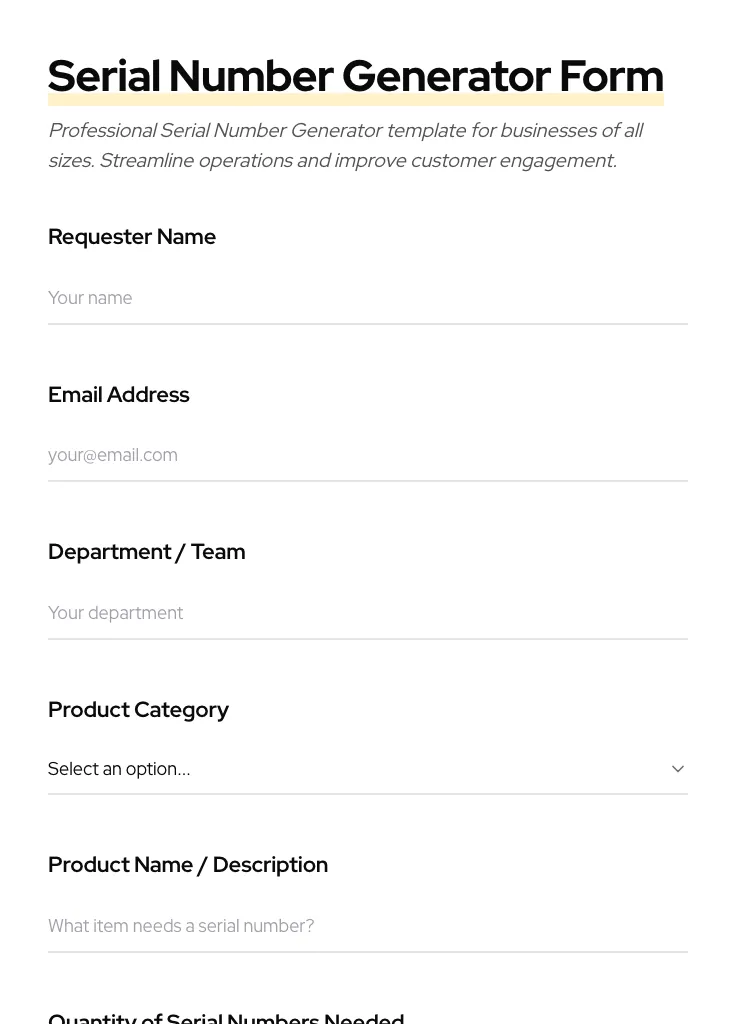The height and width of the screenshot is (1024, 736).
Task: Click the 'Your name' placeholder text
Action: pyautogui.click(x=90, y=298)
